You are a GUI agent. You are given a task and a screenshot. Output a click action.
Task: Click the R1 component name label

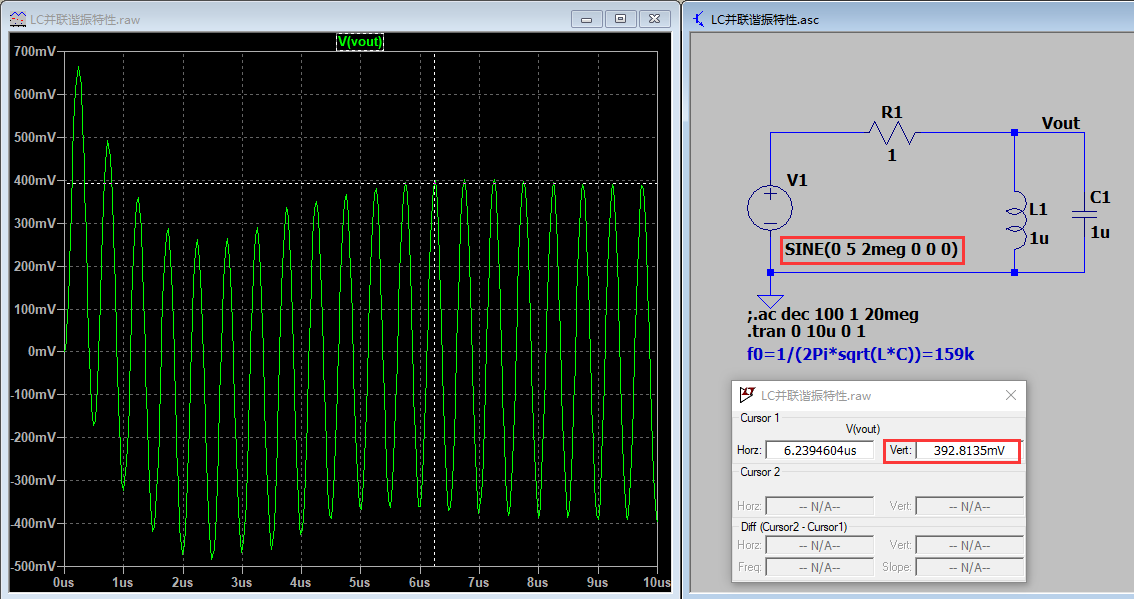(892, 112)
